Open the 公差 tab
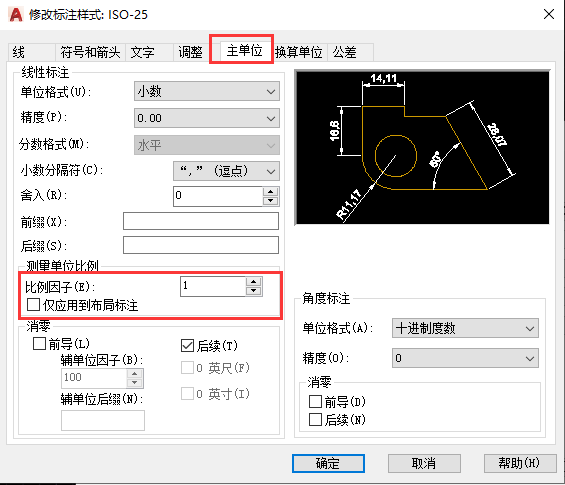Image resolution: width=565 pixels, height=485 pixels. pyautogui.click(x=350, y=52)
